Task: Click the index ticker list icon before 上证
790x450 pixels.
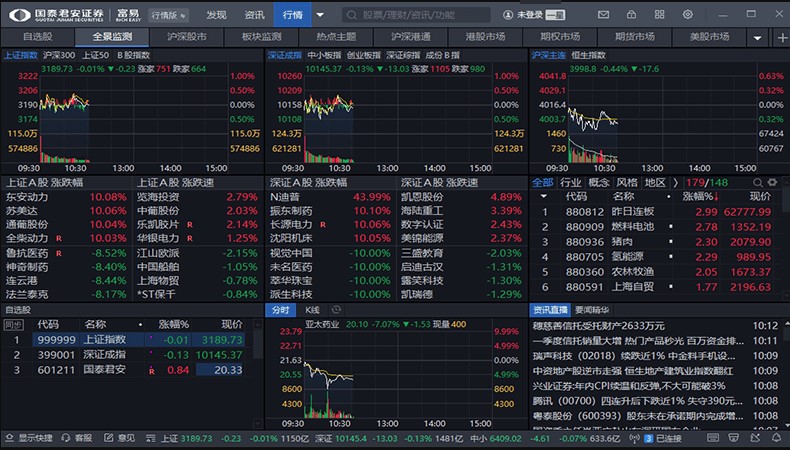Action: click(x=150, y=438)
